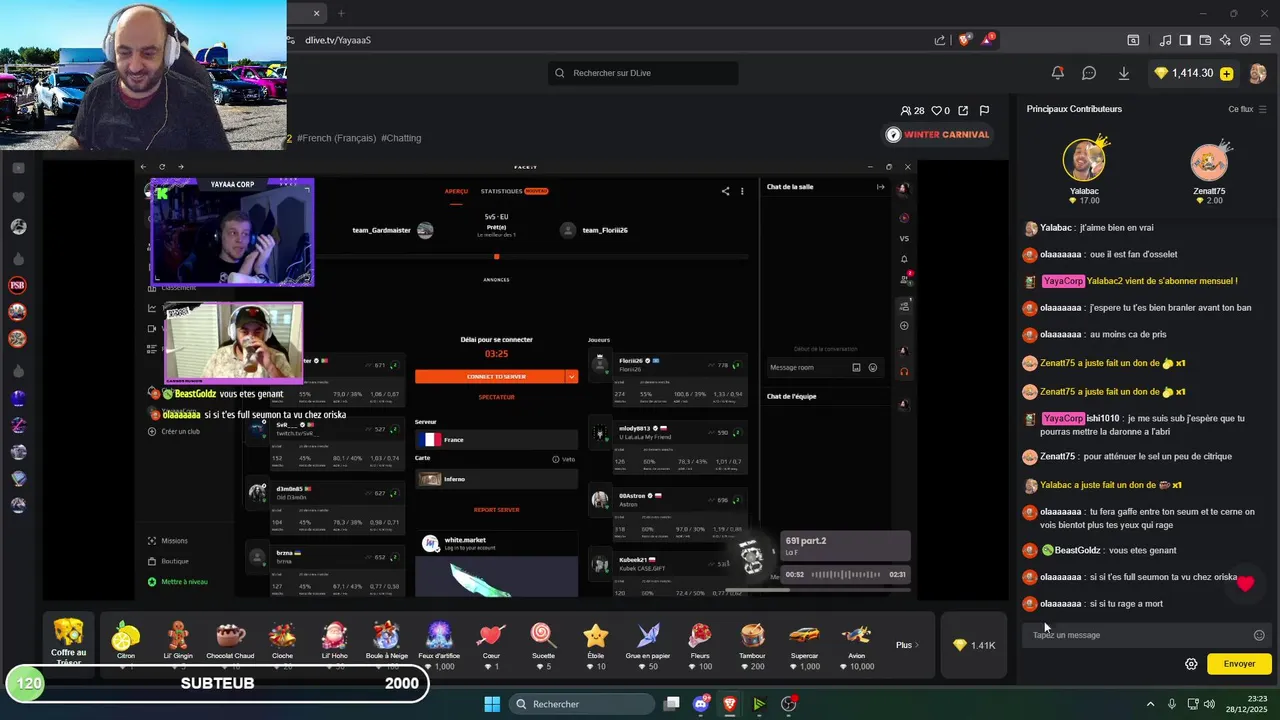Click the Brave Rewards triangle icon
The image size is (1280, 720).
(987, 40)
